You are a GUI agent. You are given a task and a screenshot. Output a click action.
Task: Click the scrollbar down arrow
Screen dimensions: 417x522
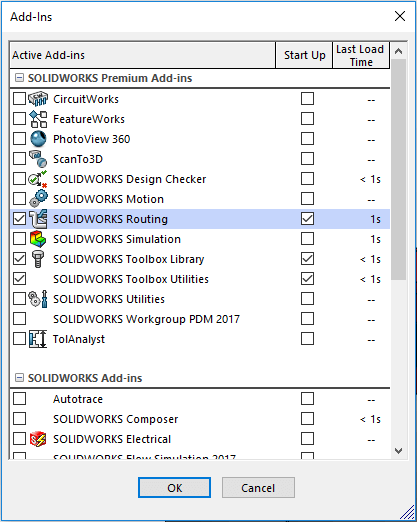click(x=398, y=451)
